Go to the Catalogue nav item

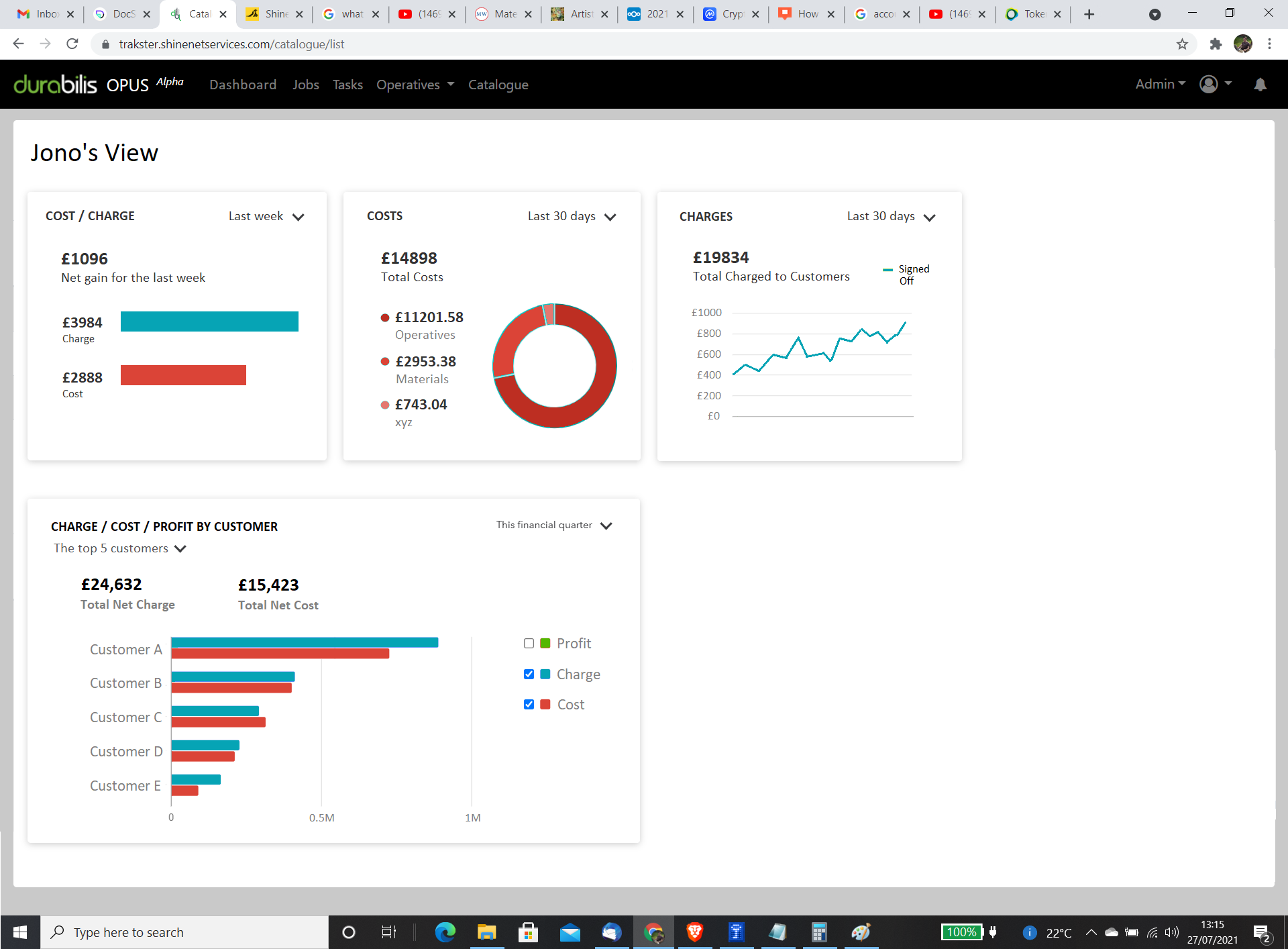[x=498, y=85]
